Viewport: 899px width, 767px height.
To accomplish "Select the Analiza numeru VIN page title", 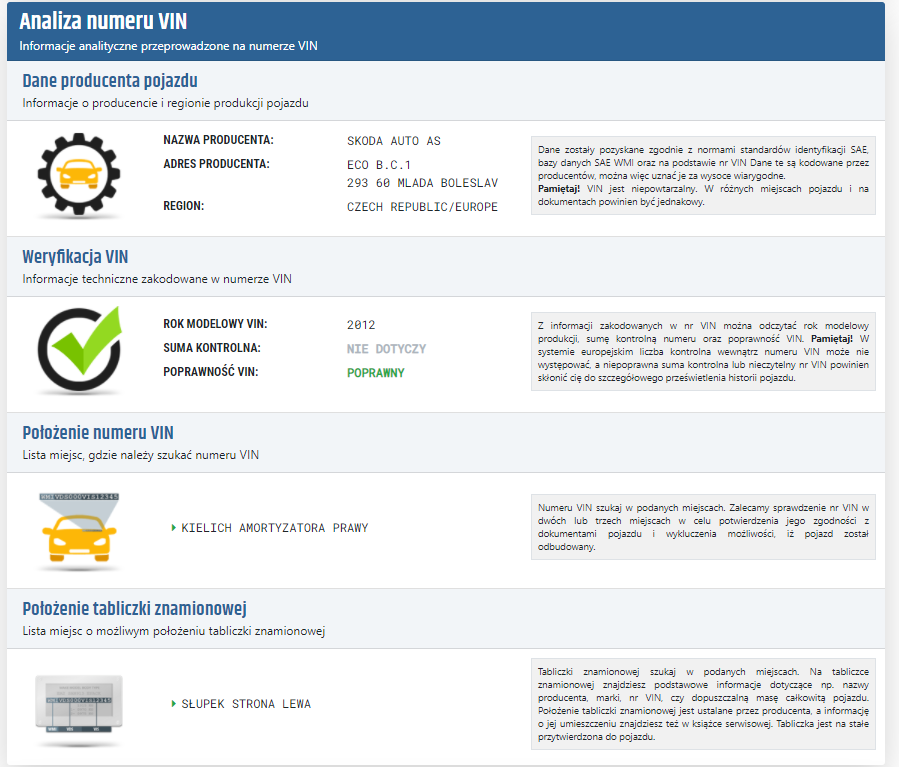I will click(x=103, y=22).
